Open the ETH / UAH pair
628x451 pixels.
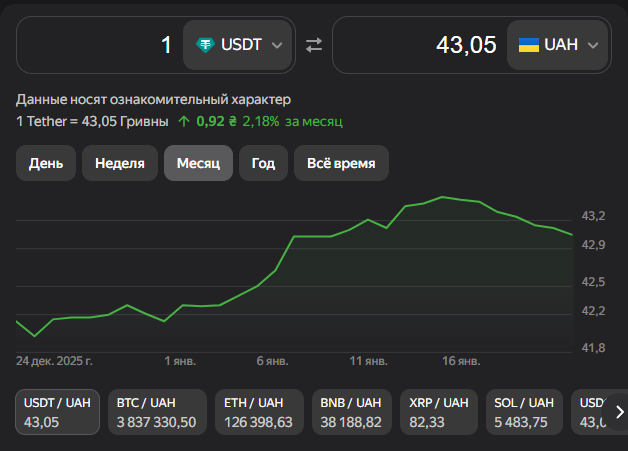(259, 412)
